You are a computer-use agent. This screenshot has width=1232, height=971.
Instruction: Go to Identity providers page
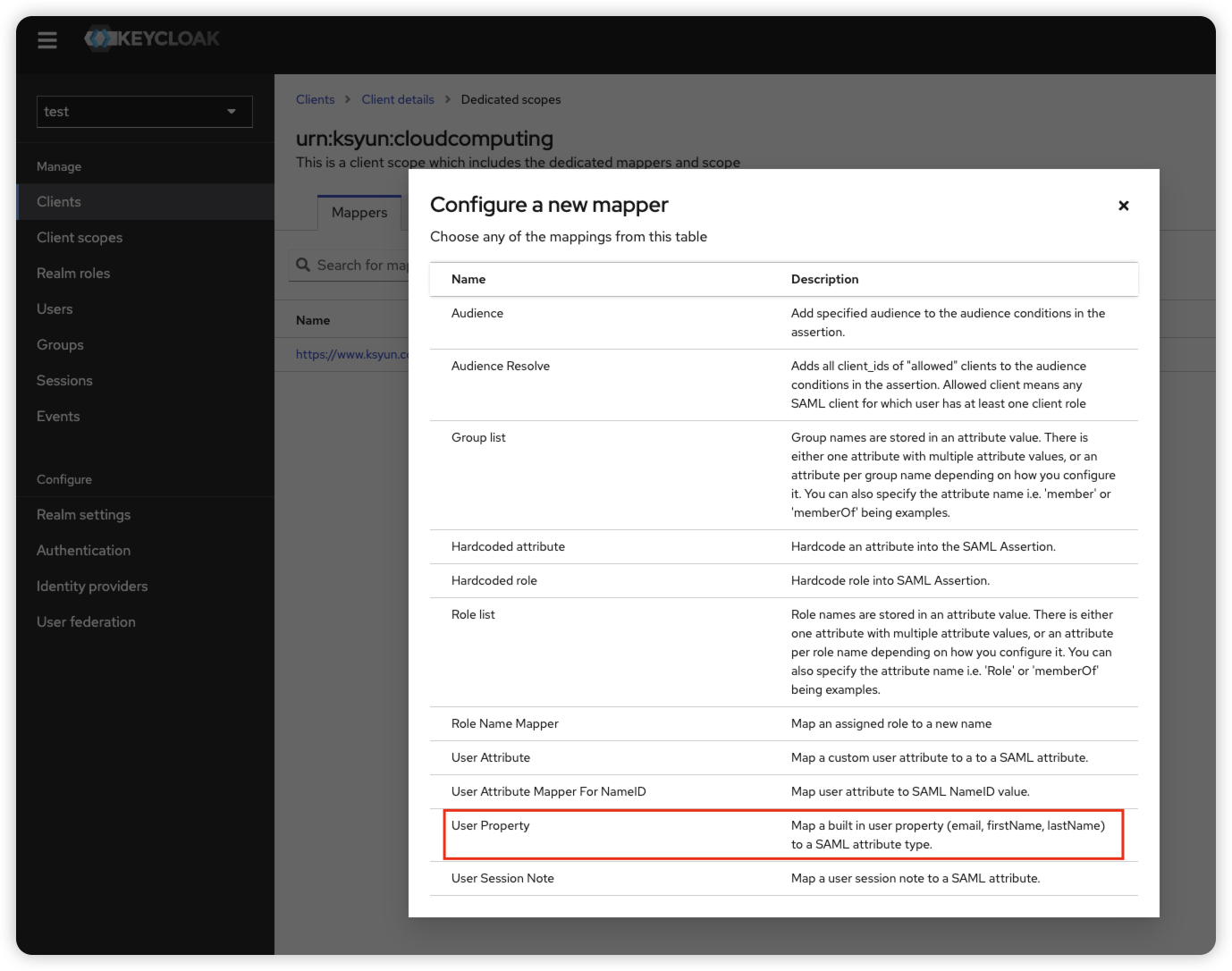click(x=92, y=587)
